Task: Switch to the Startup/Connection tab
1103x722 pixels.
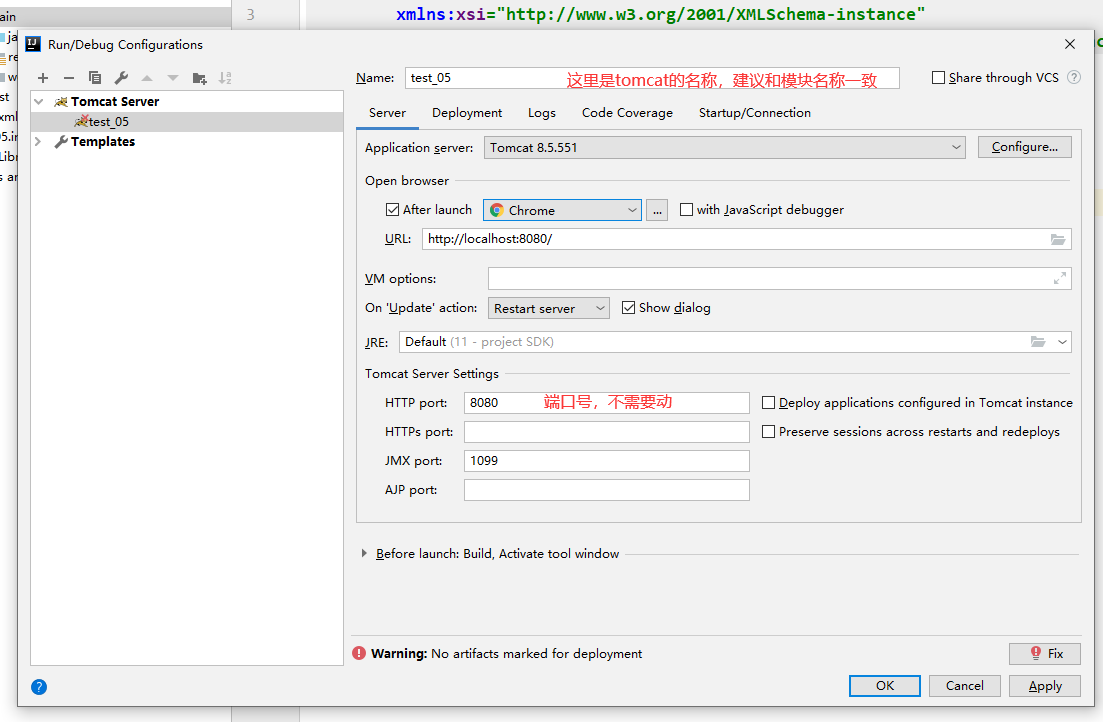Action: [755, 113]
